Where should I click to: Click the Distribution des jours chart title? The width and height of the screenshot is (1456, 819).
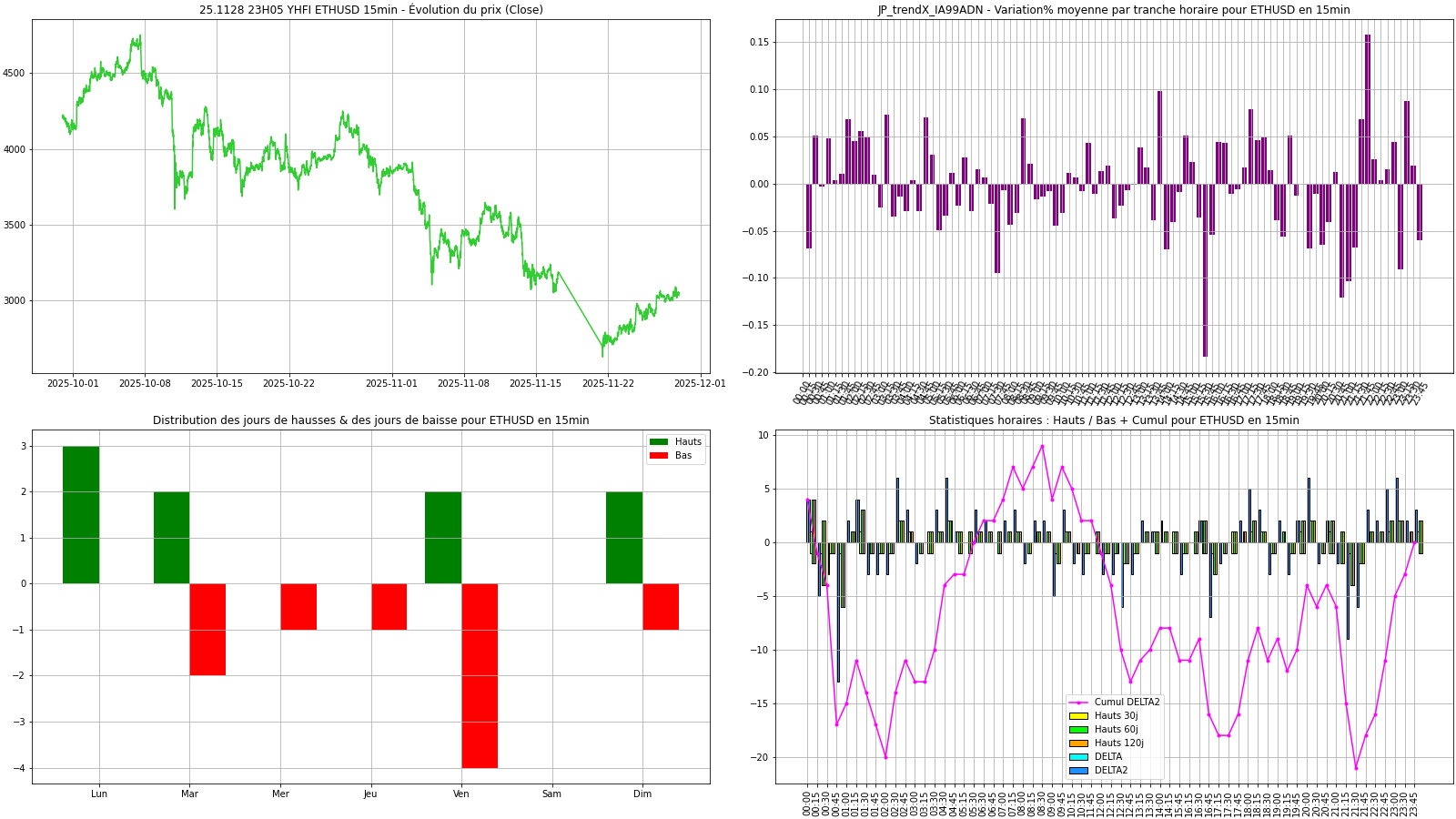click(x=371, y=420)
